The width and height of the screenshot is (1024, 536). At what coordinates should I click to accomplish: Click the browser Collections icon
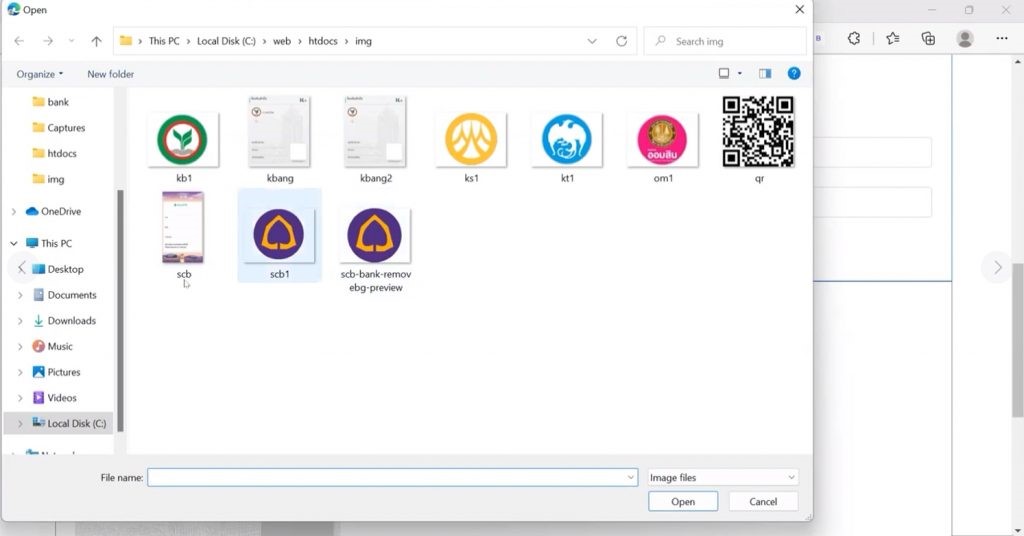[928, 38]
